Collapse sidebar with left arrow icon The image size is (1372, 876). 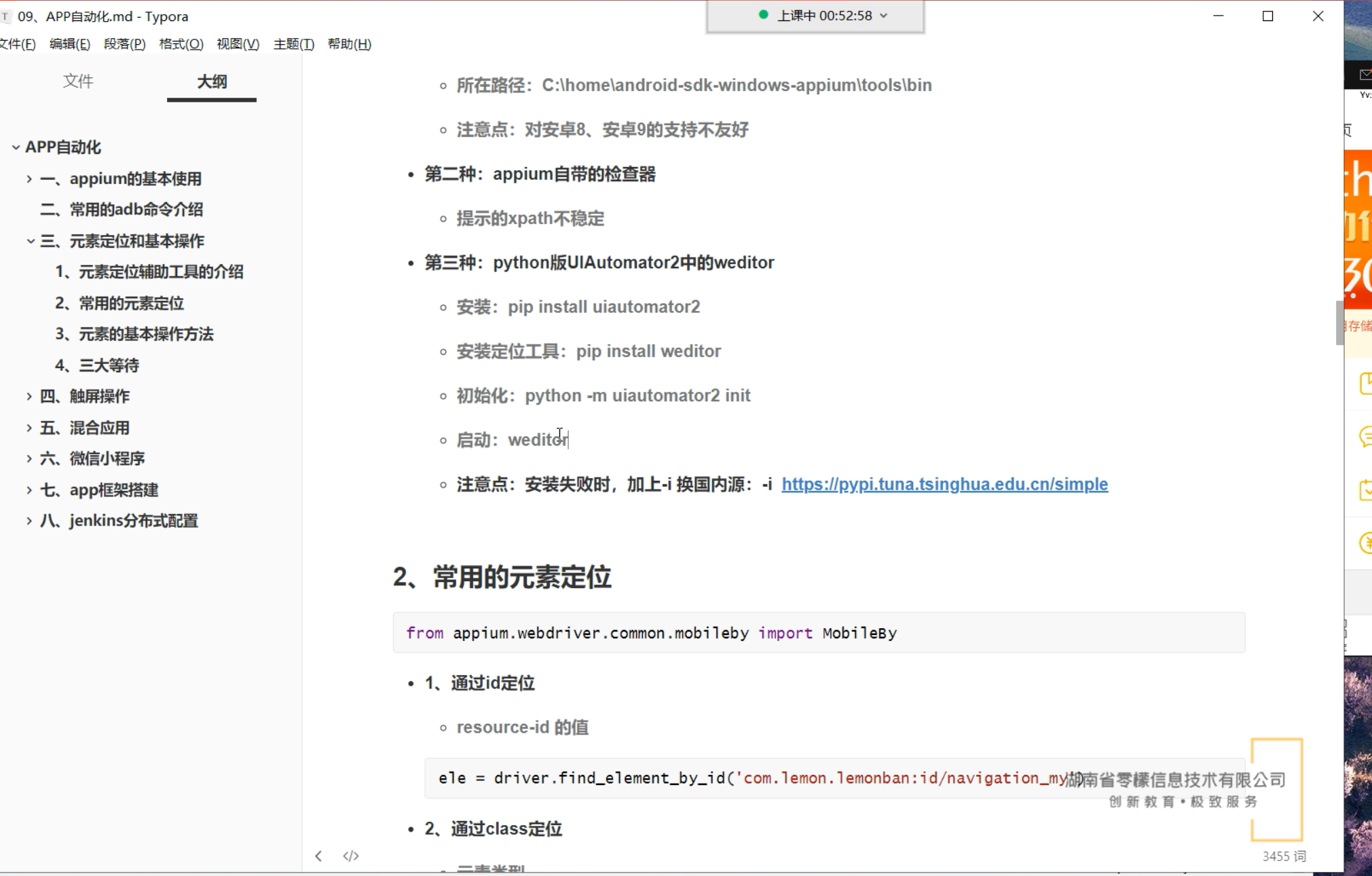(x=318, y=856)
